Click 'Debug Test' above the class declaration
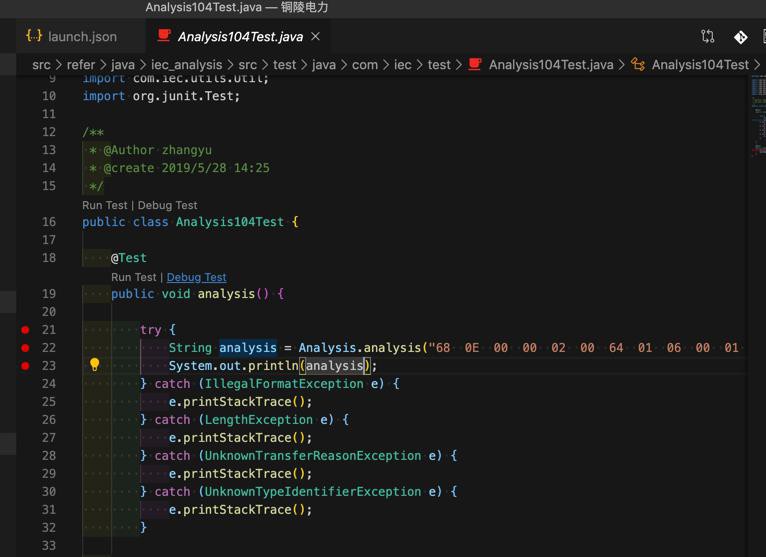The height and width of the screenshot is (557, 766). pyautogui.click(x=168, y=205)
